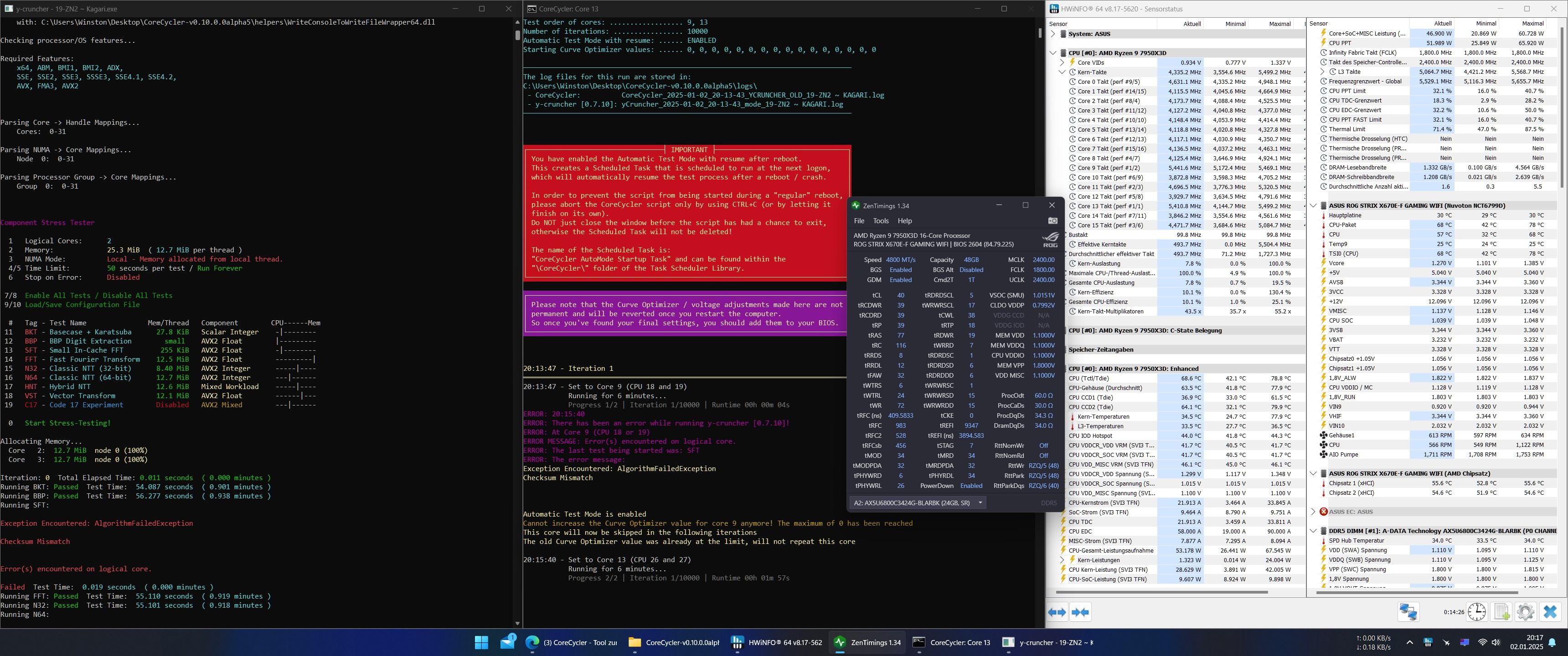Collapse the CPU [#0]: AMD Ryzen 9 7950X3D group
Image resolution: width=1568 pixels, height=656 pixels.
point(1053,53)
